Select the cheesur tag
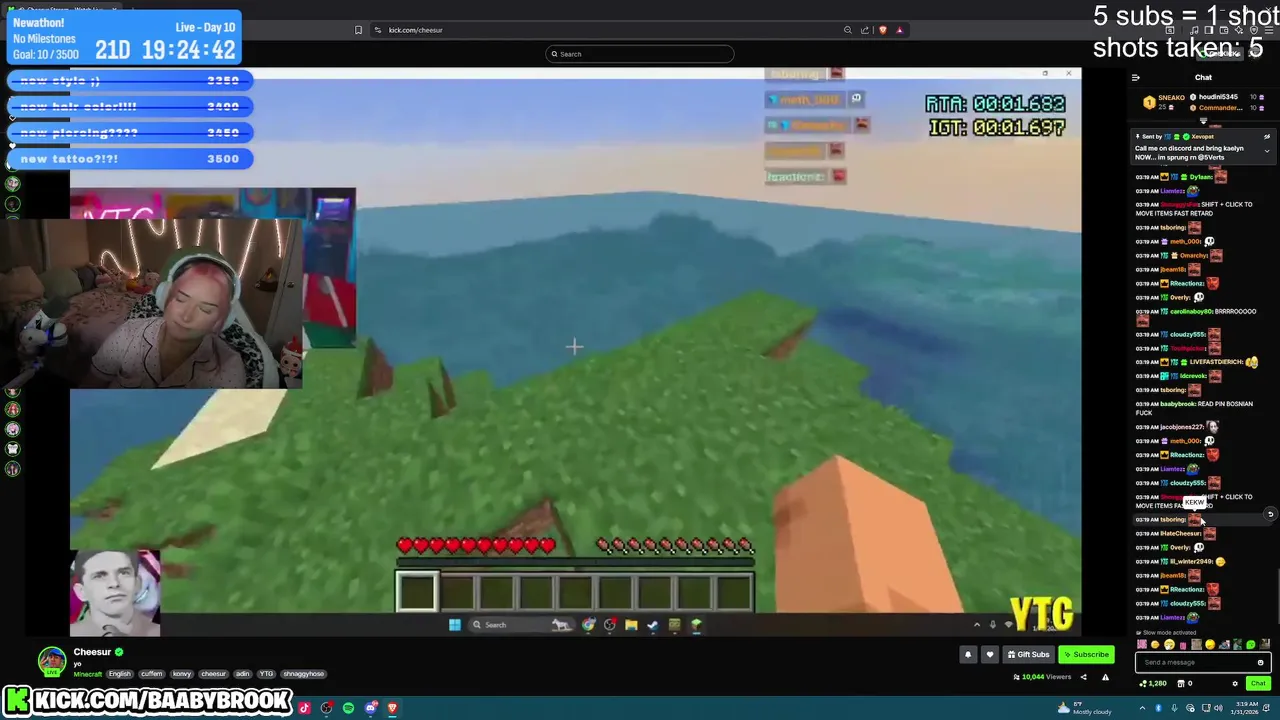 214,674
